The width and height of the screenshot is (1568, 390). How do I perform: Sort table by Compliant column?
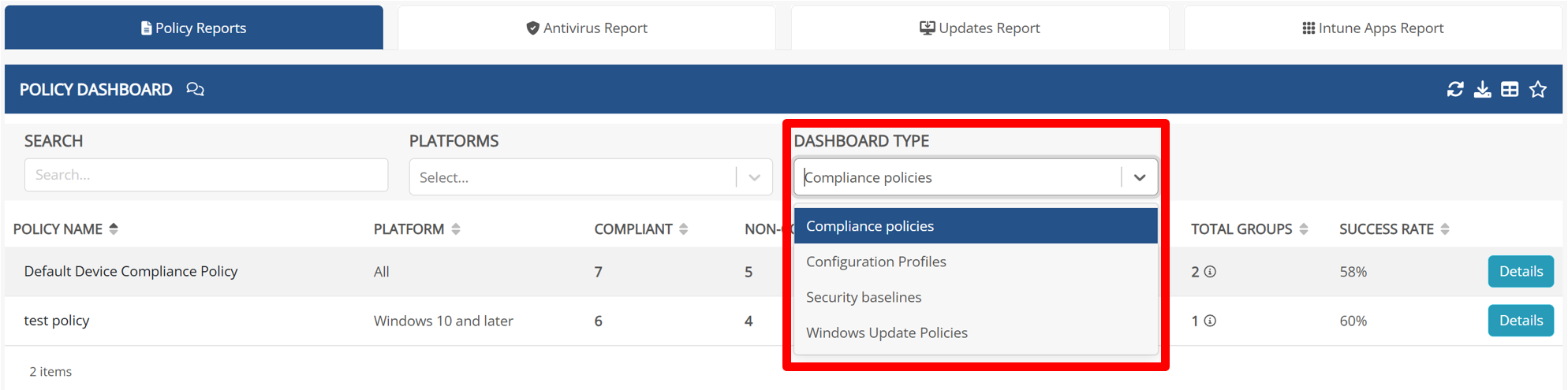(x=684, y=229)
